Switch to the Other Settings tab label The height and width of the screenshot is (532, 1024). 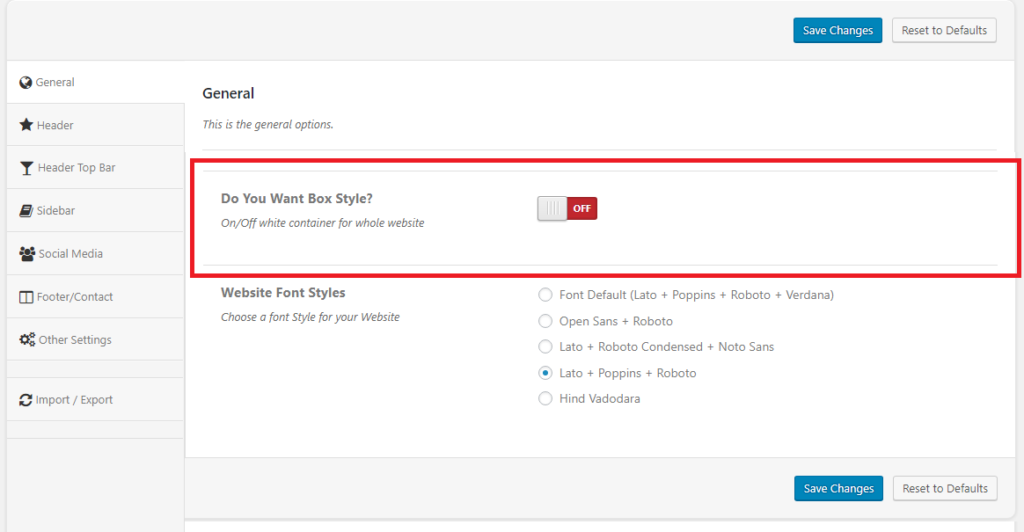(x=75, y=340)
